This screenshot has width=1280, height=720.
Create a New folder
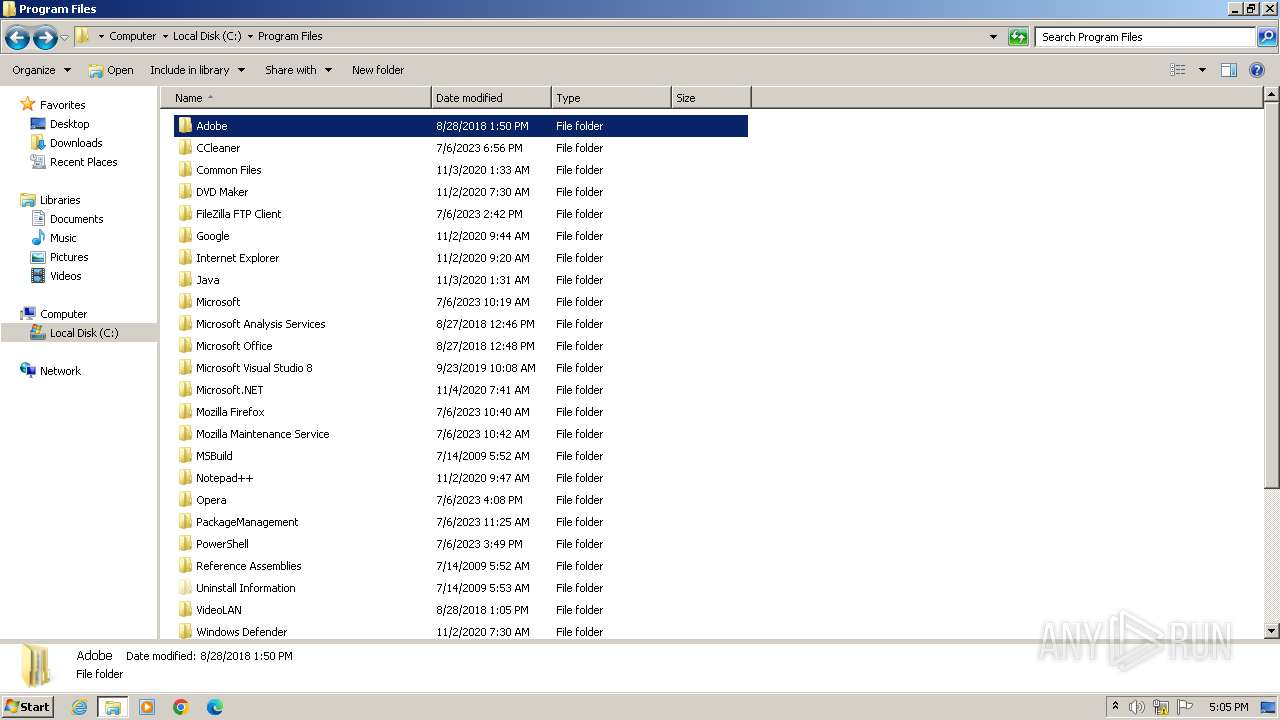(378, 70)
